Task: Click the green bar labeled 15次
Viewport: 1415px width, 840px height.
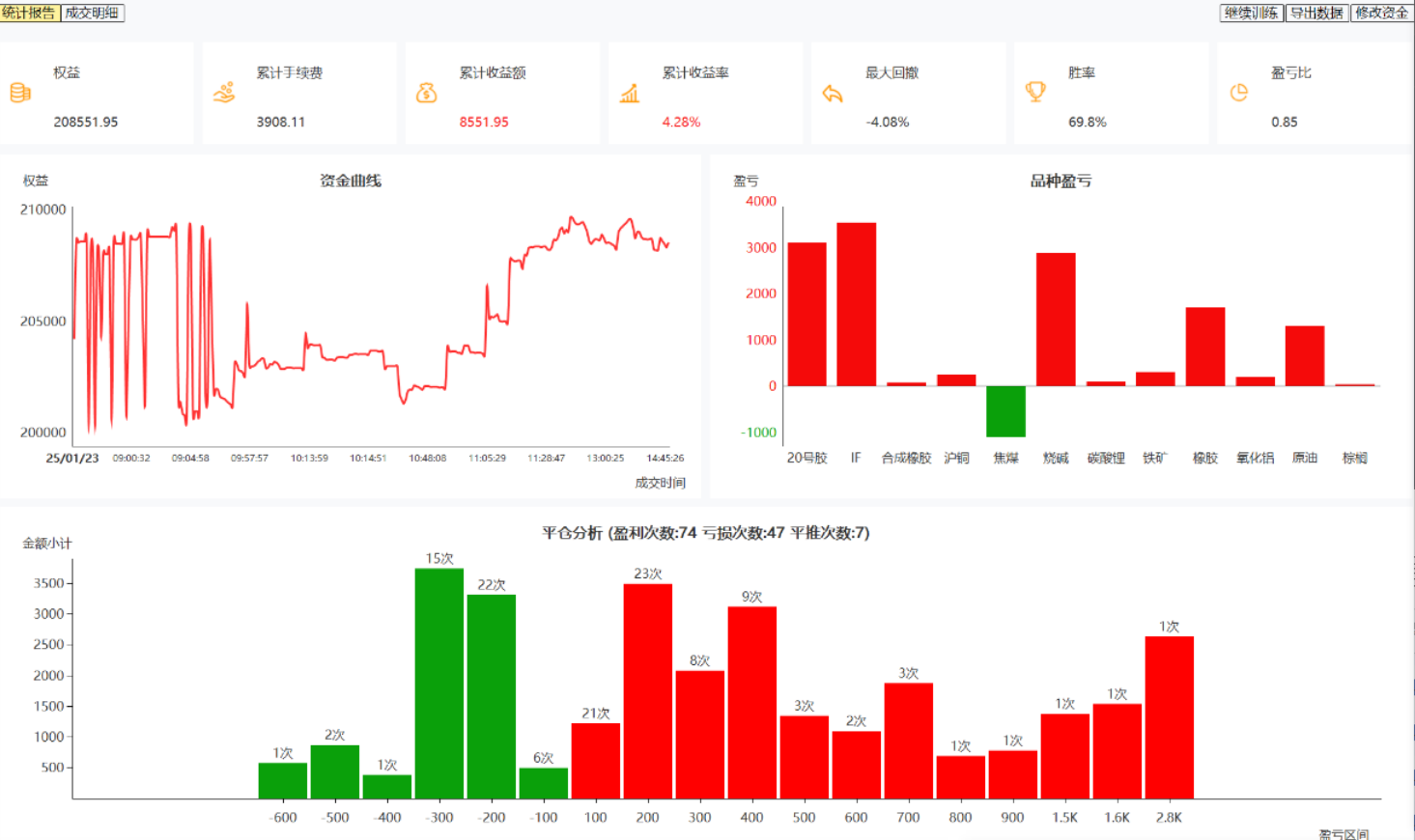Action: coord(439,684)
